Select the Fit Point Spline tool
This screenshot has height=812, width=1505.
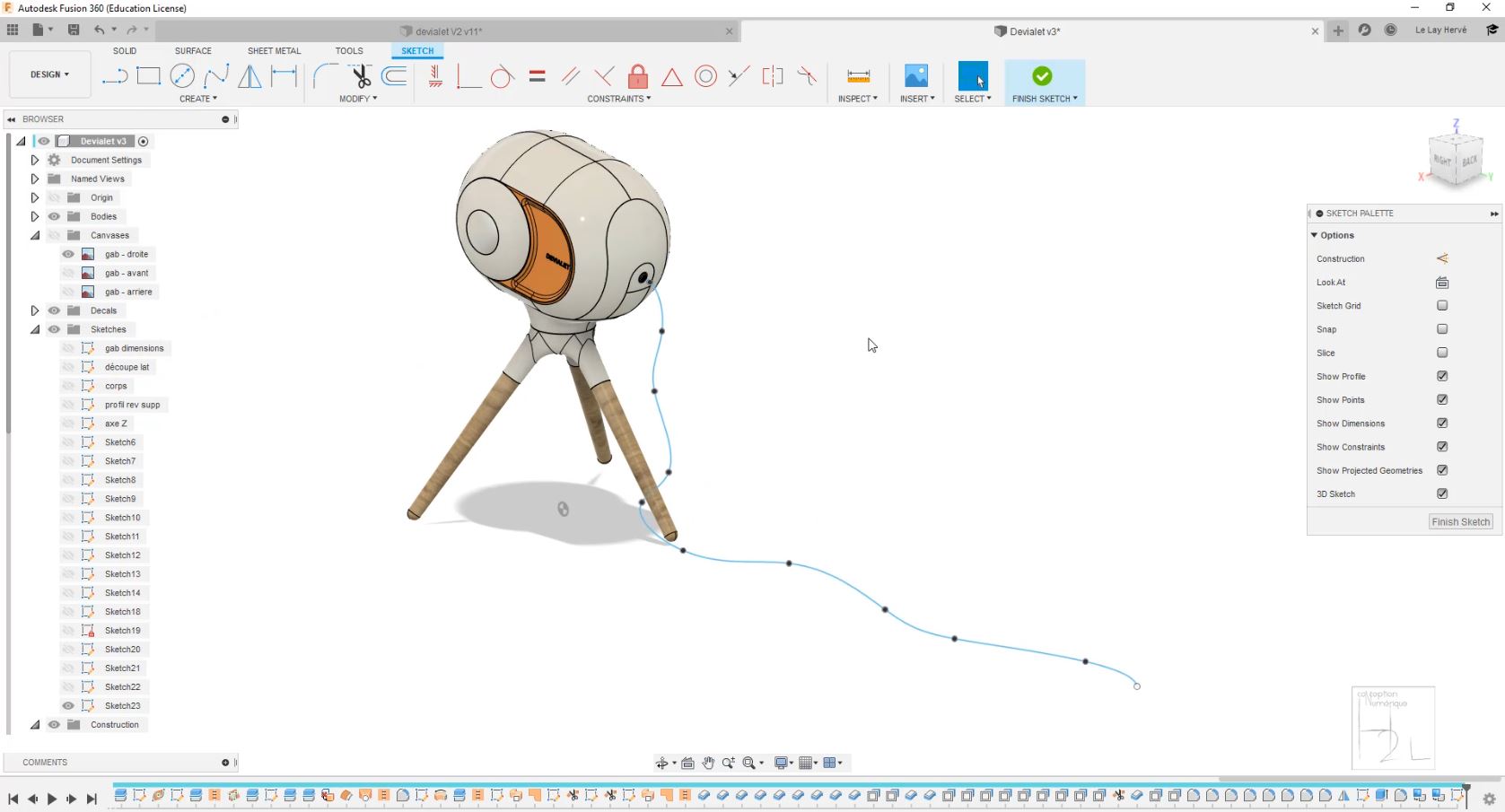216,76
